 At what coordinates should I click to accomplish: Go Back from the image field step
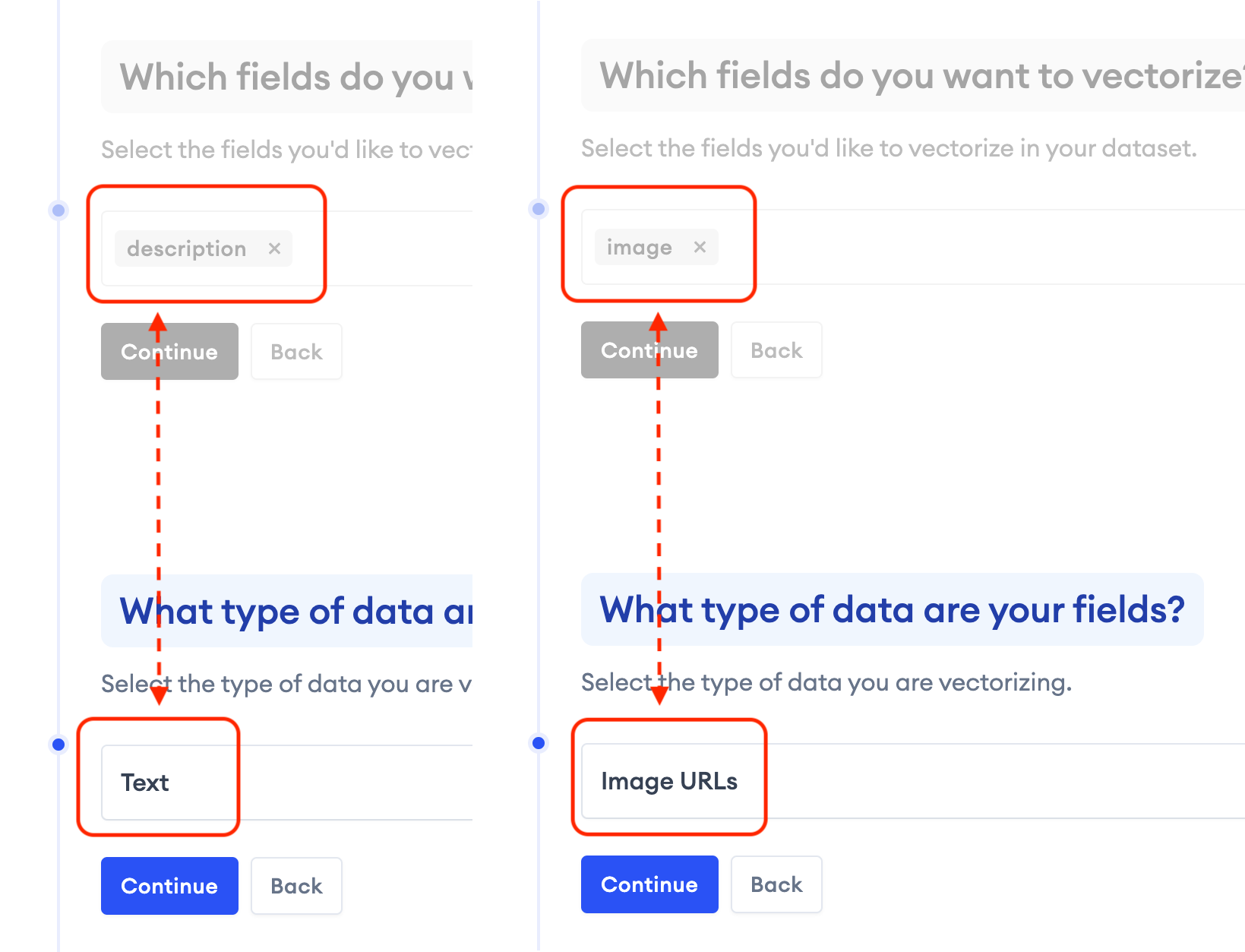coord(776,350)
